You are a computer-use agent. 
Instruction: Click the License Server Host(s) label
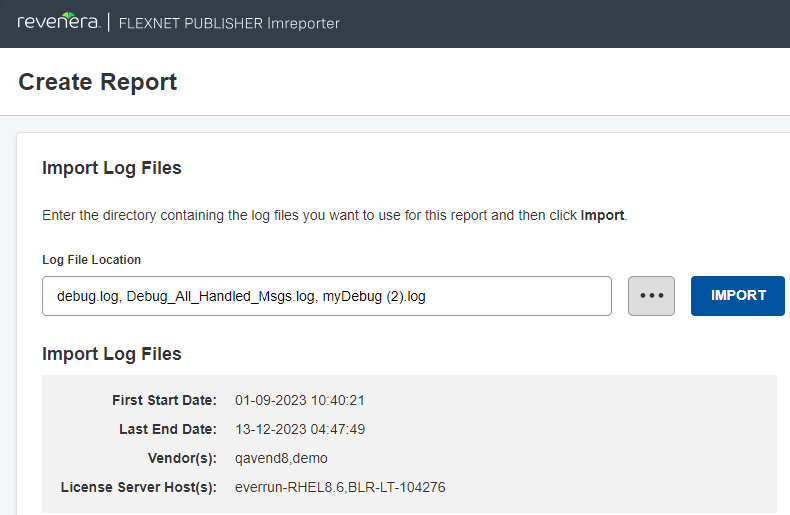pos(139,487)
